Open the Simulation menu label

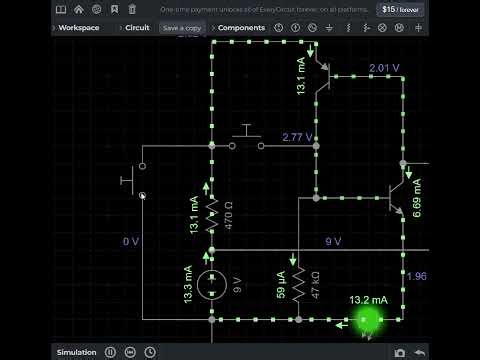pyautogui.click(x=76, y=352)
